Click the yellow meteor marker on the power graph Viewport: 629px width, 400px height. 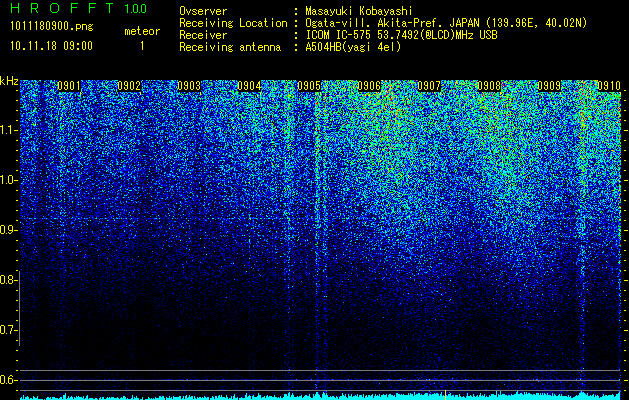click(445, 393)
